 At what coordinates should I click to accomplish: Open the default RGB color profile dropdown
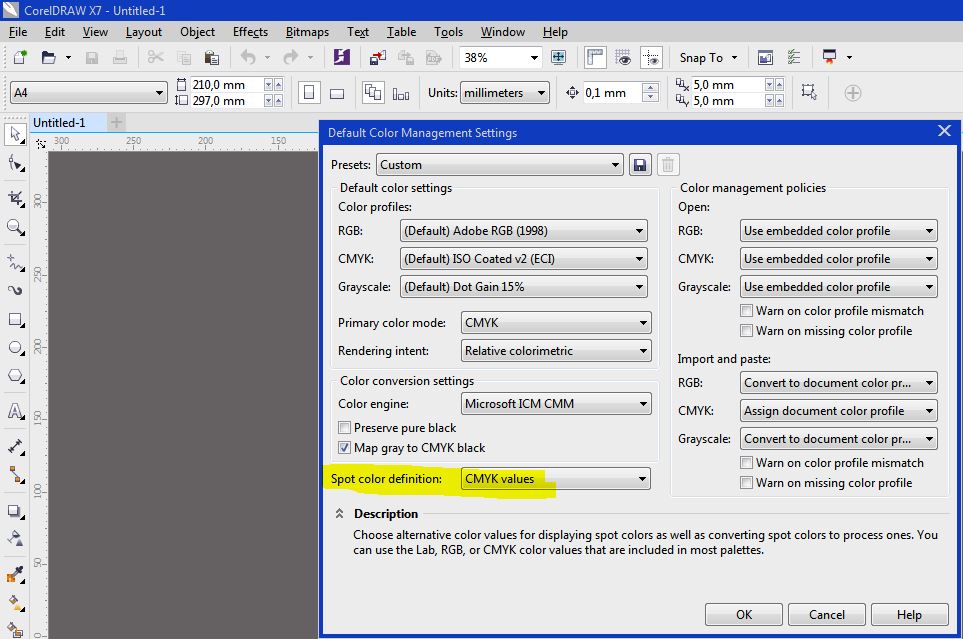pos(523,231)
